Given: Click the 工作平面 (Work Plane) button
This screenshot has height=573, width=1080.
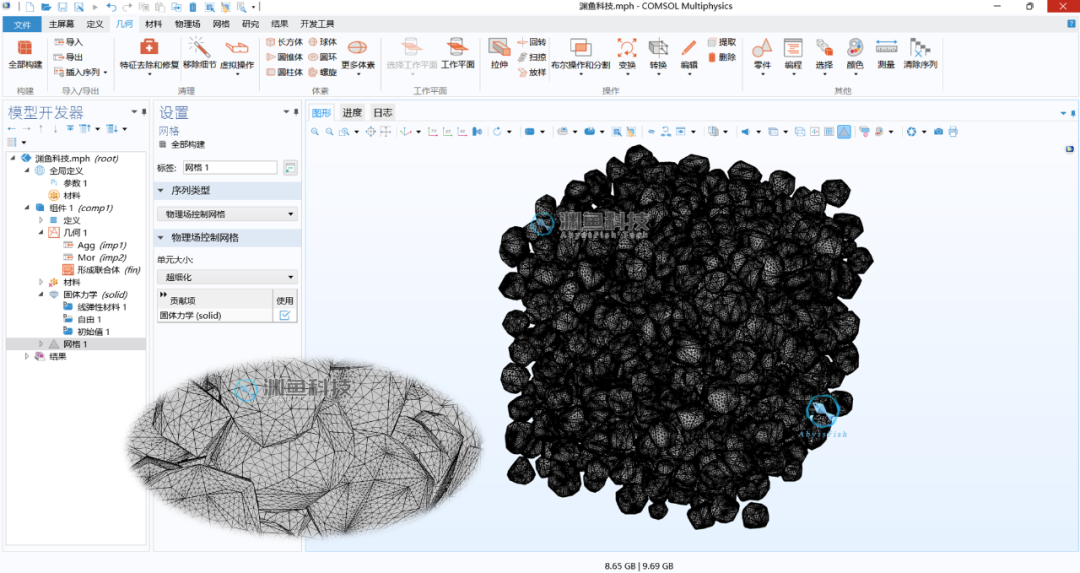Looking at the screenshot, I should coord(457,54).
